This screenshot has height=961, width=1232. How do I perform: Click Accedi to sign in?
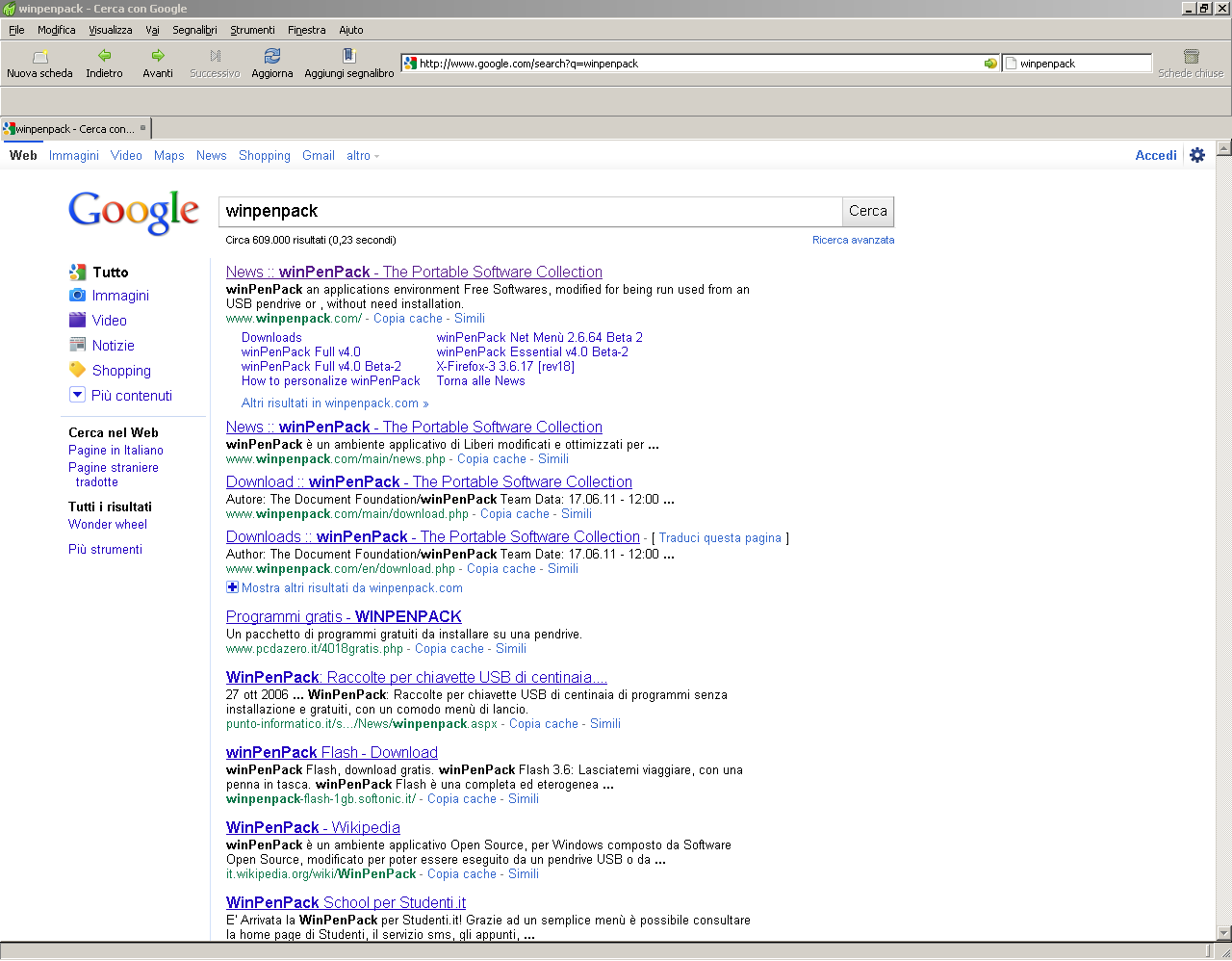pyautogui.click(x=1156, y=156)
